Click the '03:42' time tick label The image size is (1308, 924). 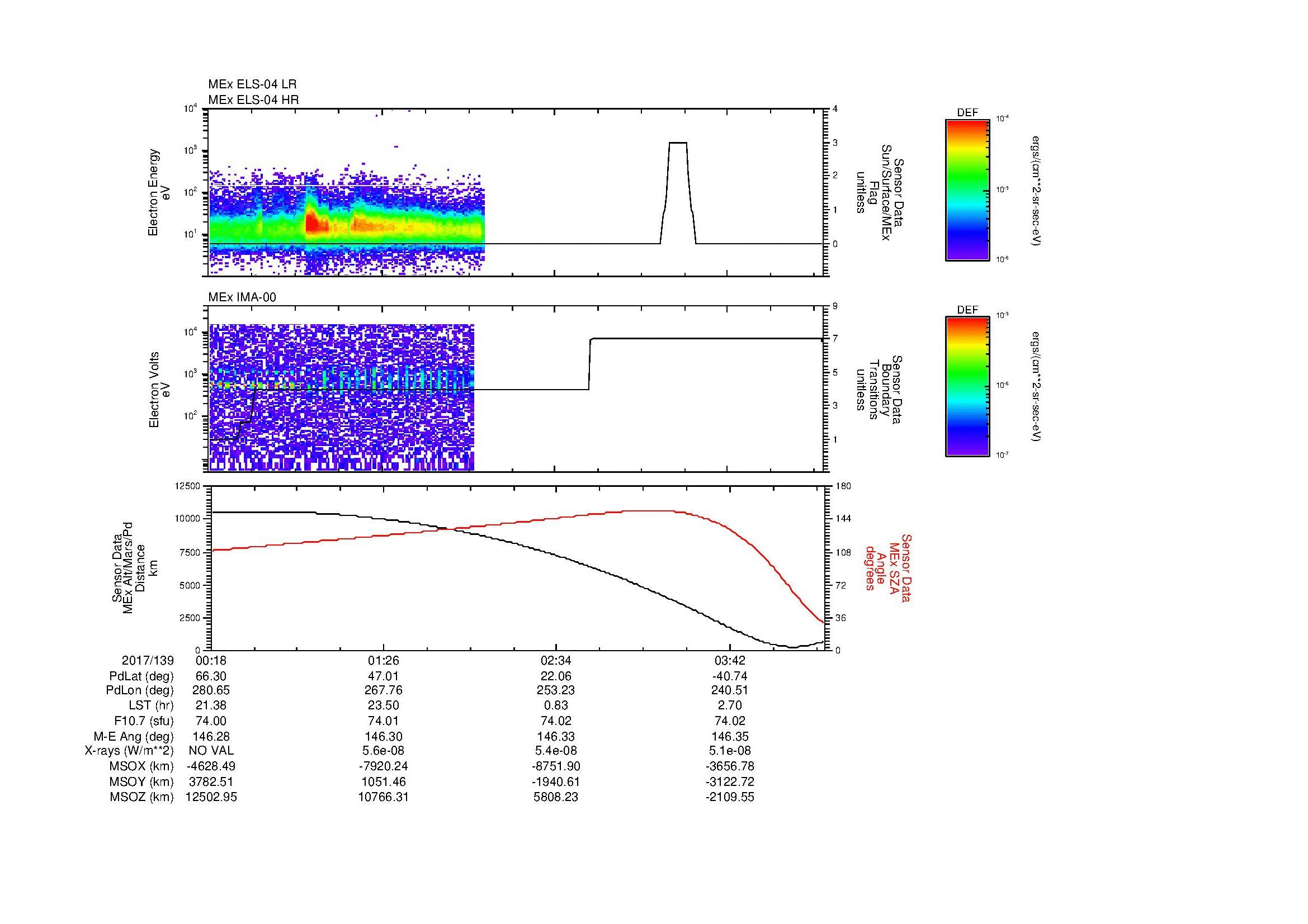click(730, 660)
